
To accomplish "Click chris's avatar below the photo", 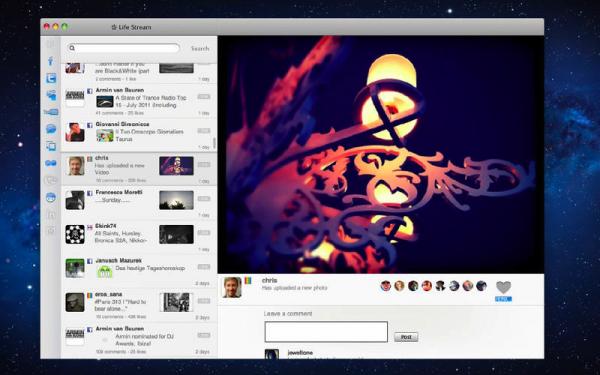I will [x=232, y=287].
